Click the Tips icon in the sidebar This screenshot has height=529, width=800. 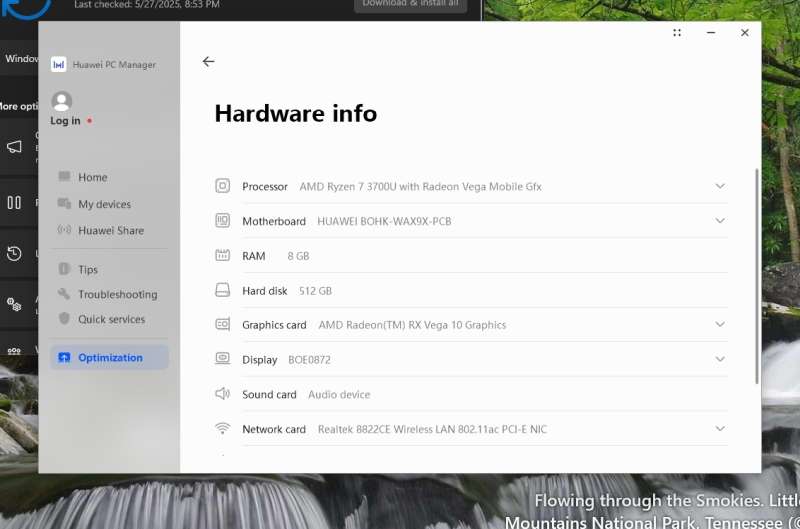64,268
